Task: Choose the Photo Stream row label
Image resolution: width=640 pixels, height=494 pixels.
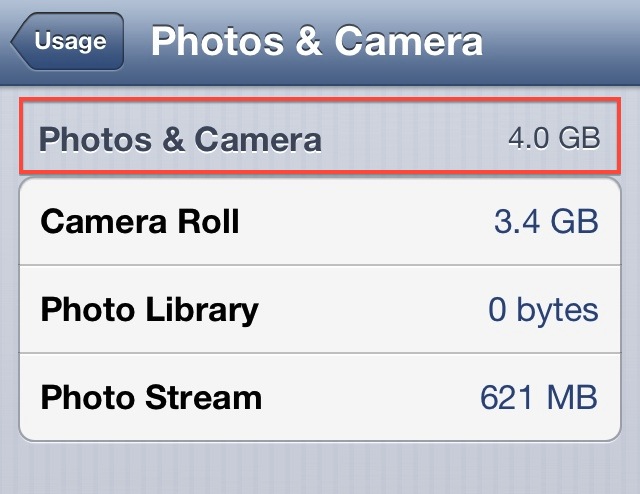Action: click(x=151, y=398)
